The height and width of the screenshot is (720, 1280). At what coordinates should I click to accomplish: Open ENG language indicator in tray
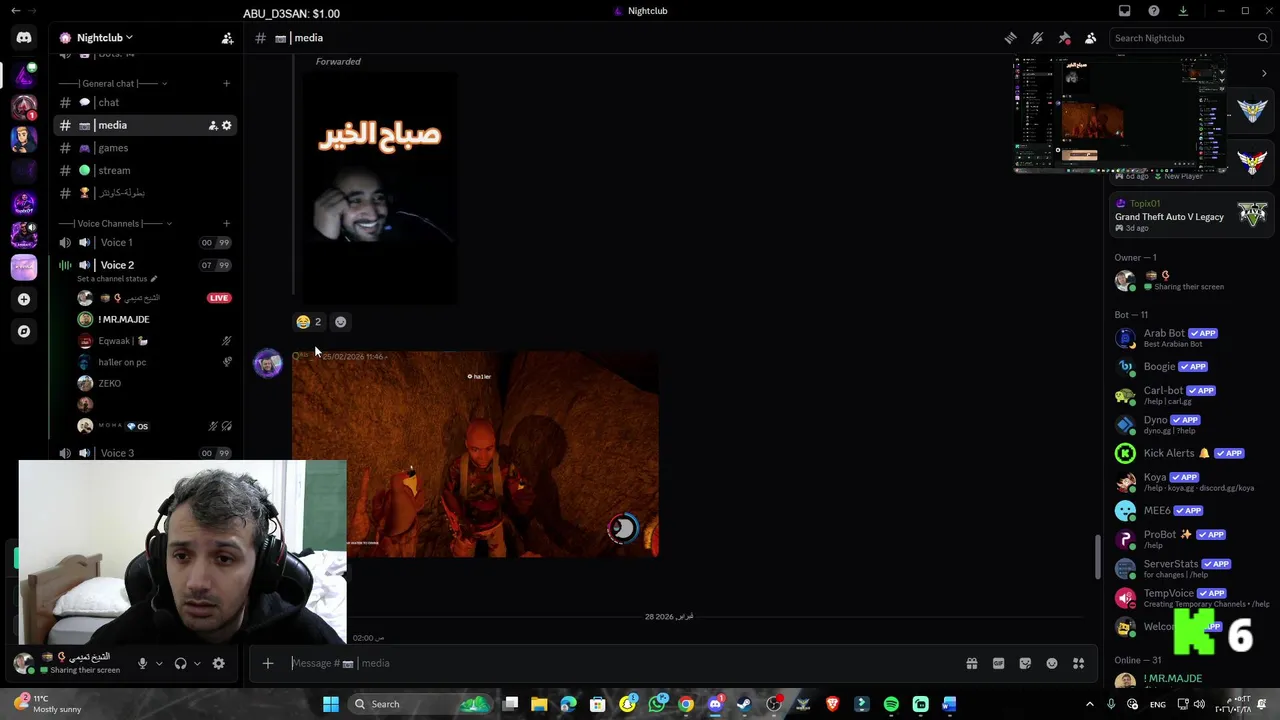(1157, 704)
